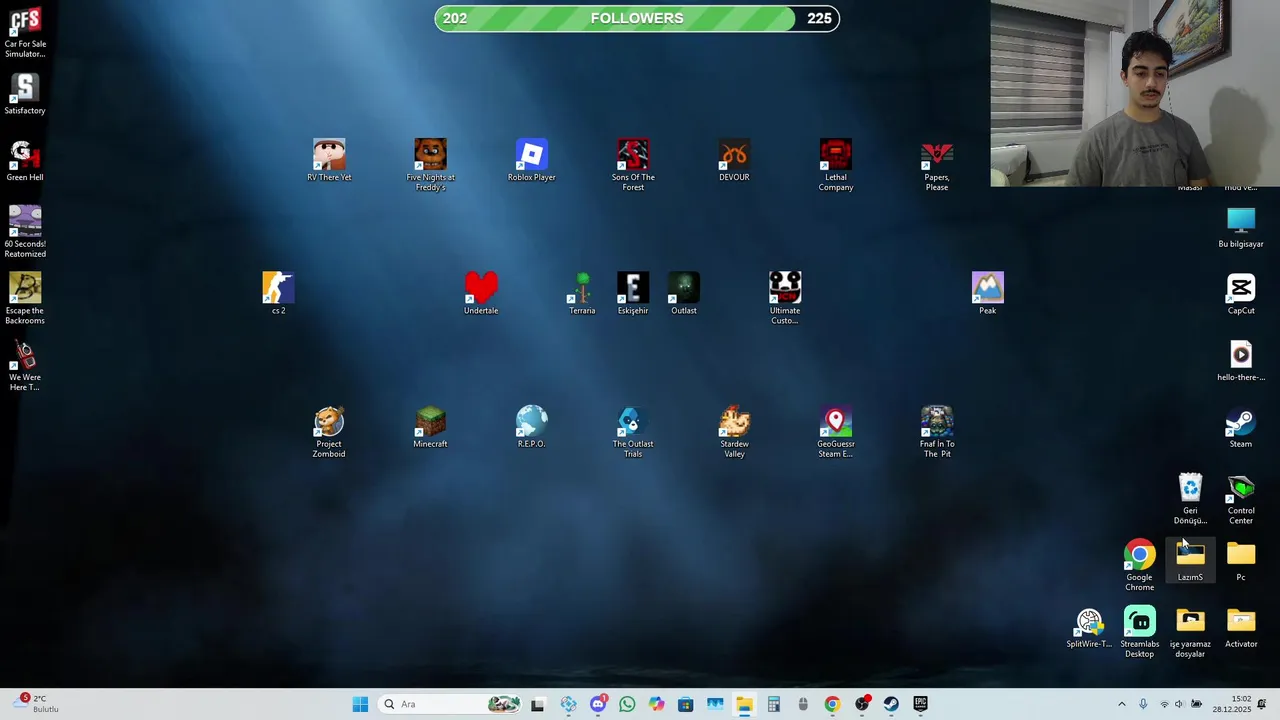Select the Bu bilgisayar desktop icon

pyautogui.click(x=1241, y=228)
